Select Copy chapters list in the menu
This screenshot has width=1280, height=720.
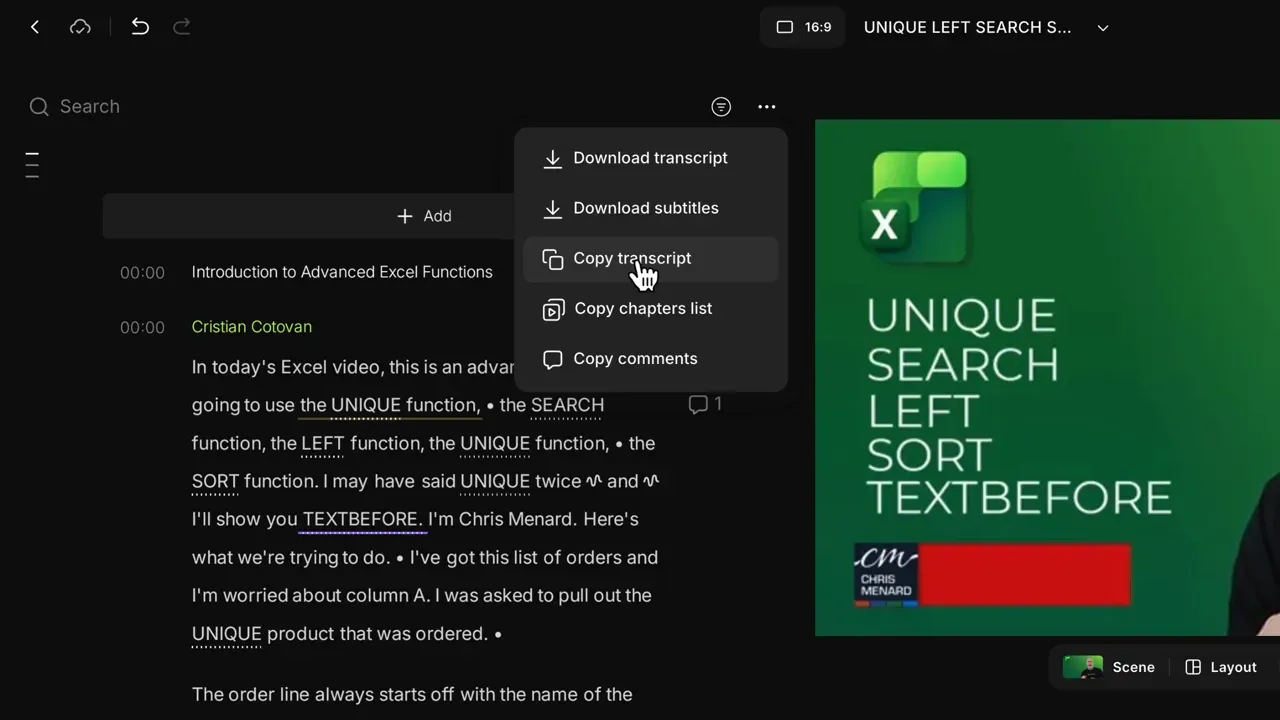(650, 308)
